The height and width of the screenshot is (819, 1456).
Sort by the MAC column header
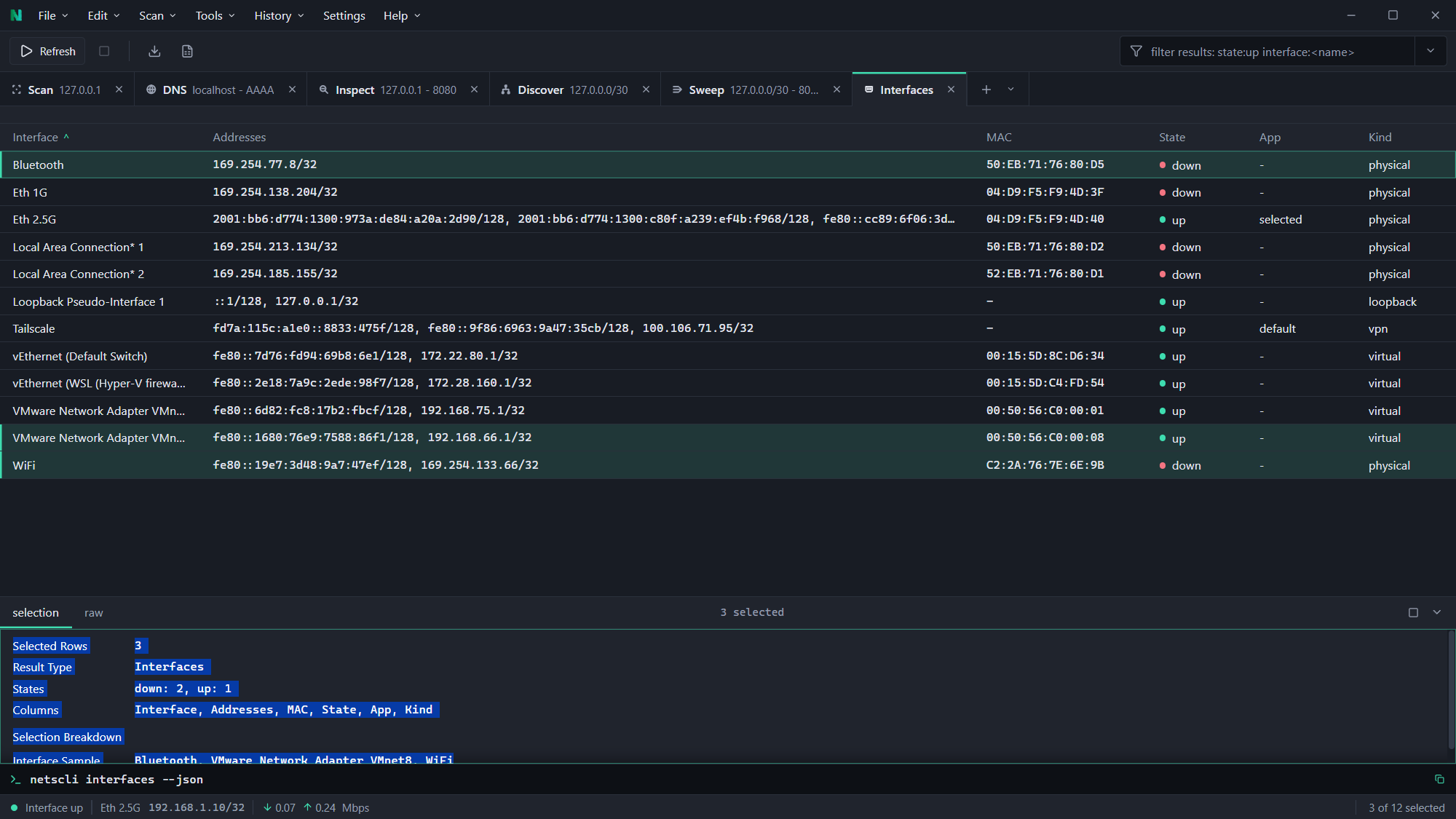click(x=999, y=137)
